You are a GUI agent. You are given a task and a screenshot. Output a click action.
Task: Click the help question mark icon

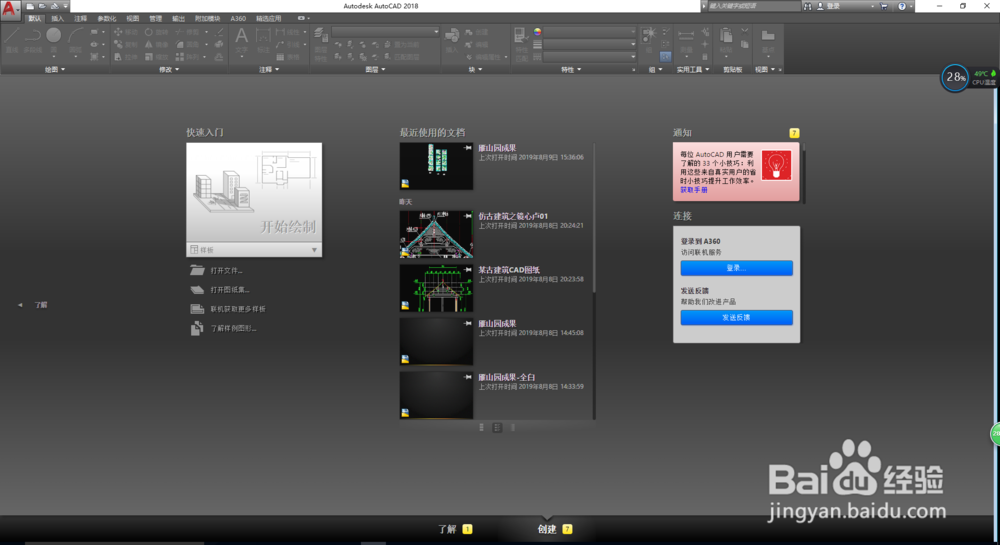[x=902, y=6]
